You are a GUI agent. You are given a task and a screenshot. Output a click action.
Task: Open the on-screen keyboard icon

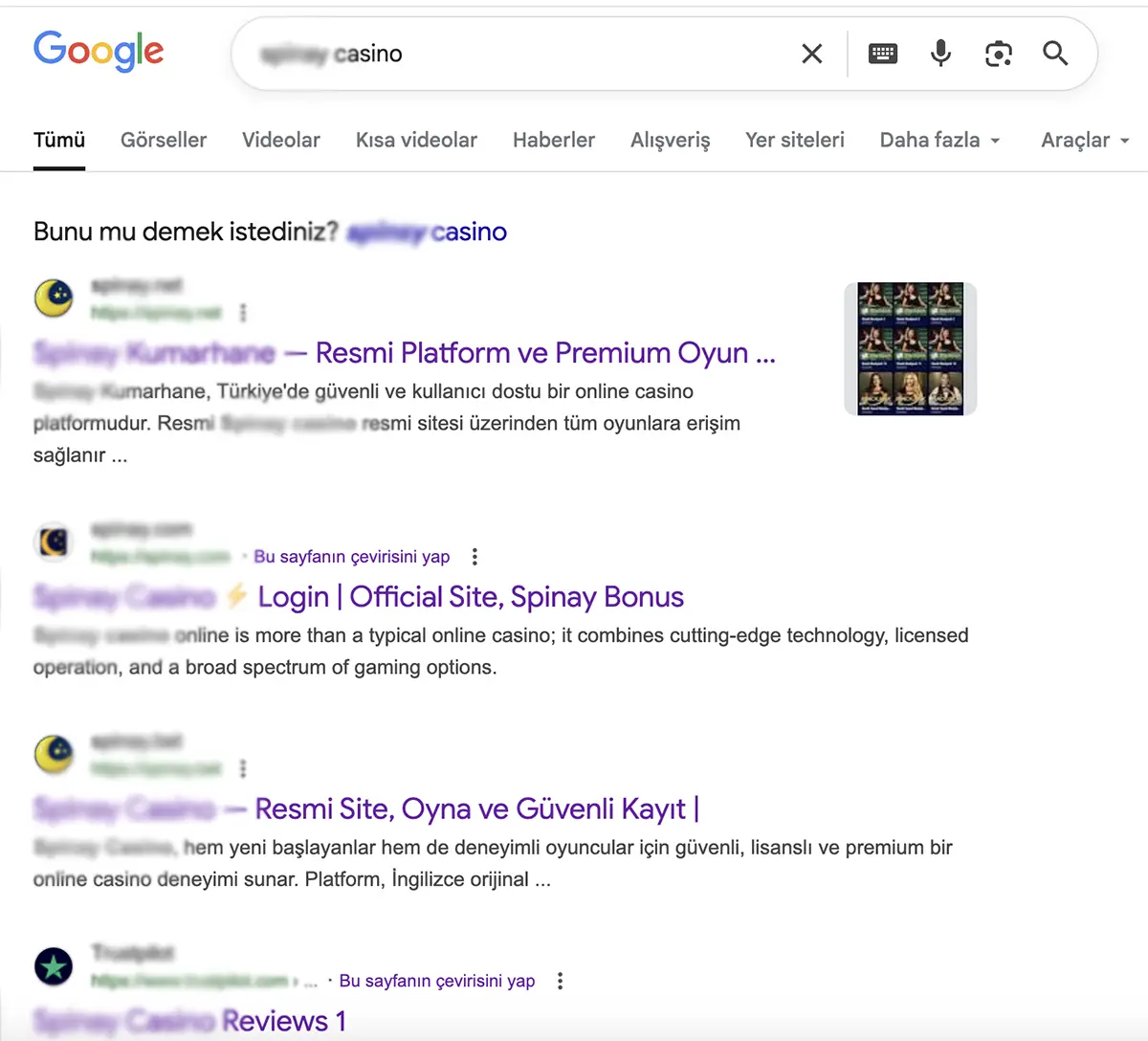[882, 54]
